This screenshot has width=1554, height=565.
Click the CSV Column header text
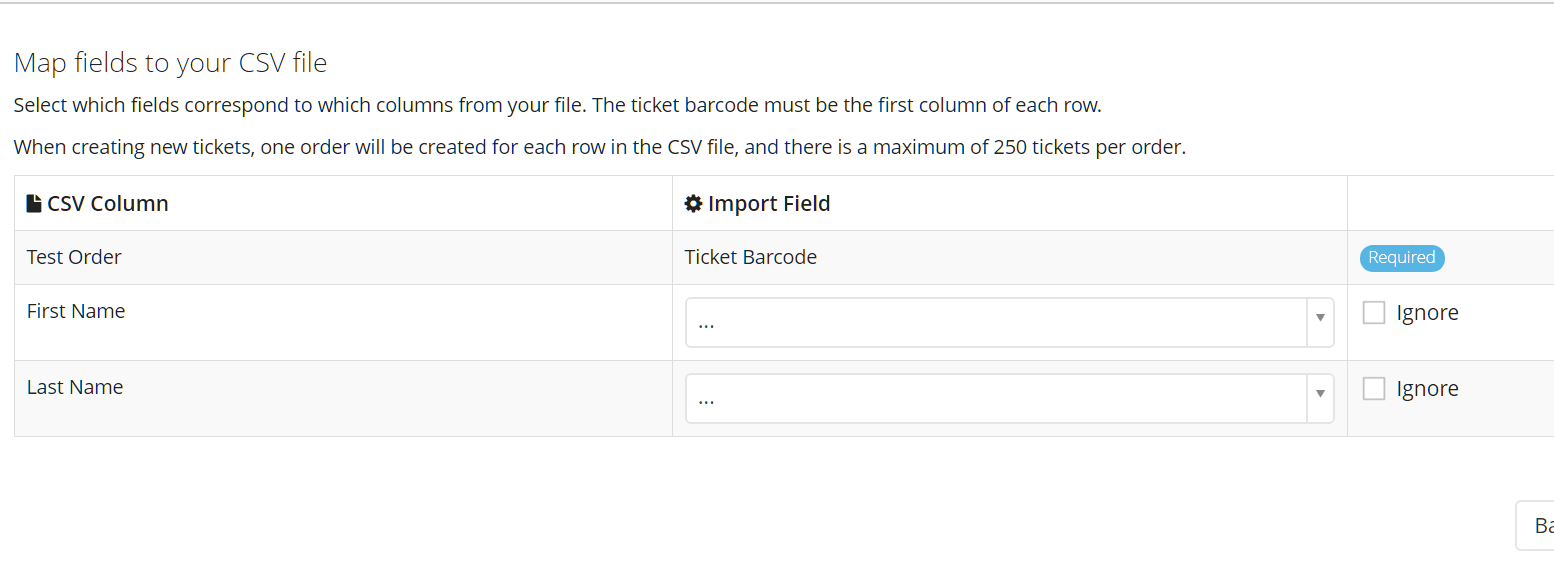(x=108, y=204)
